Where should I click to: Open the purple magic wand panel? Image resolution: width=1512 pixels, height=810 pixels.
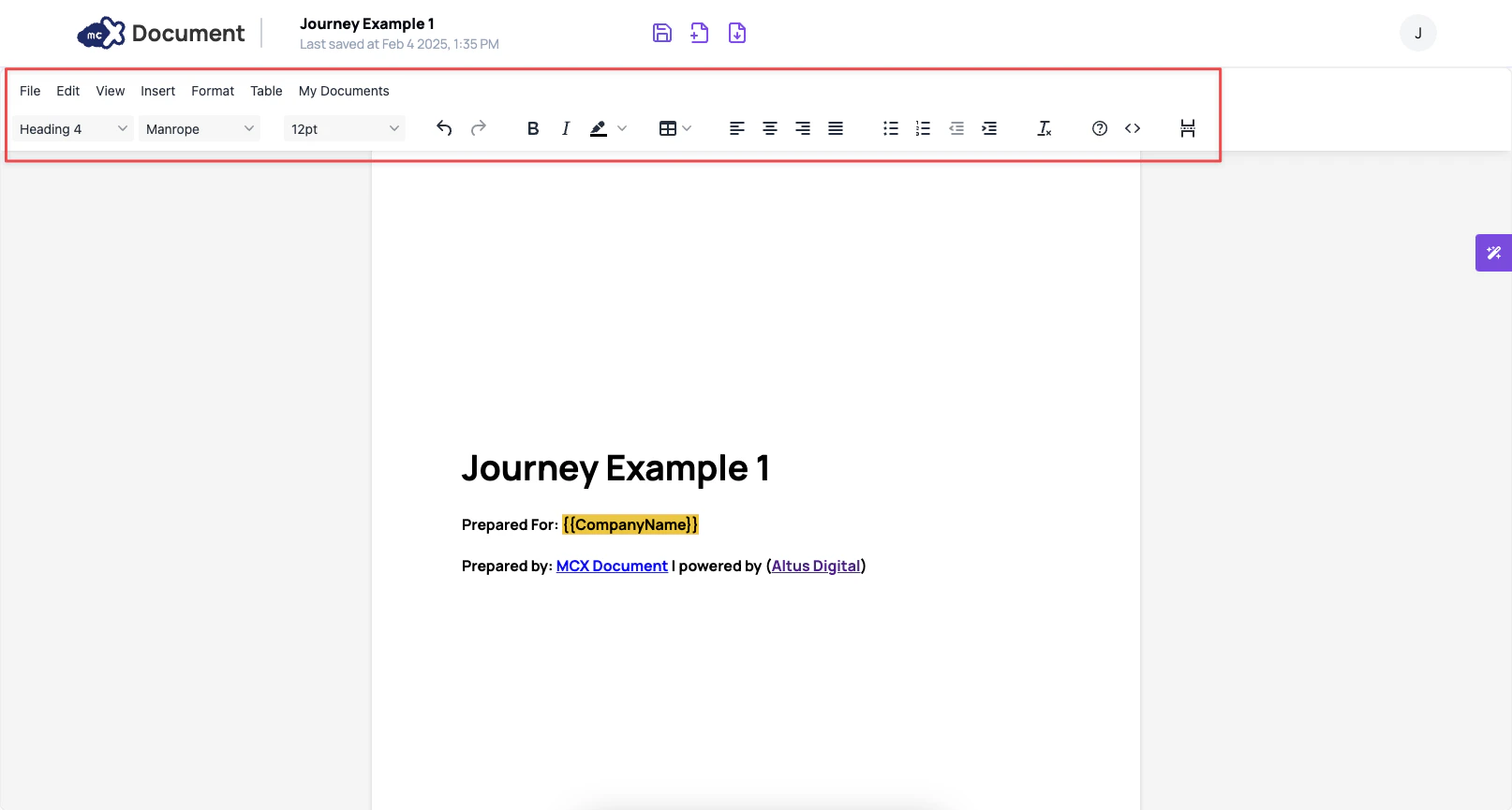[1493, 253]
